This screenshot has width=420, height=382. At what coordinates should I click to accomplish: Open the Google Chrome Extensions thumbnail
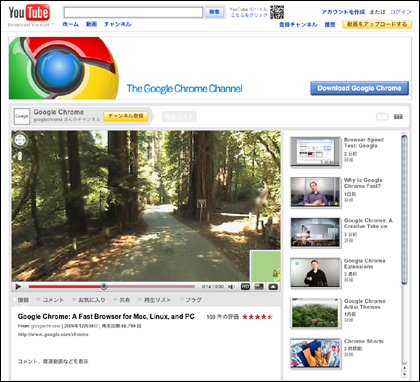click(315, 273)
